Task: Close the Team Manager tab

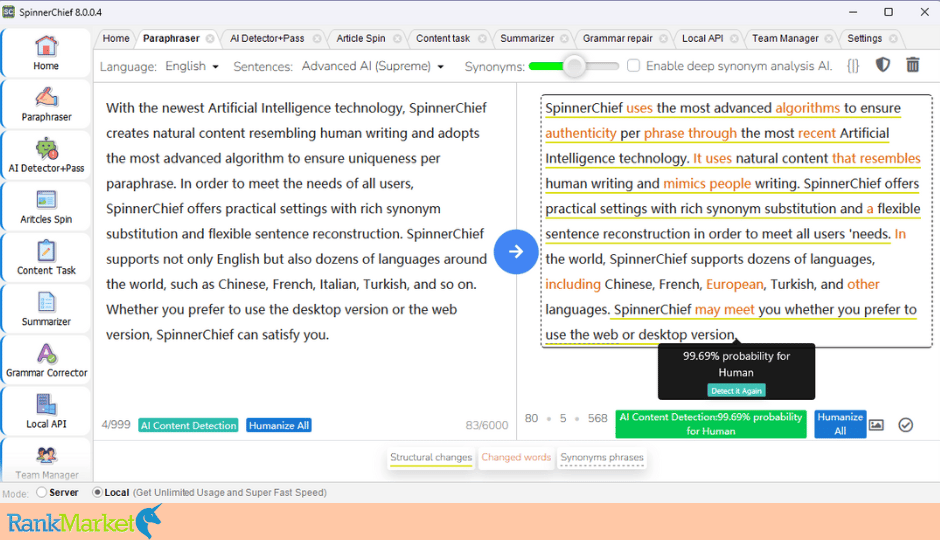Action: click(x=828, y=38)
